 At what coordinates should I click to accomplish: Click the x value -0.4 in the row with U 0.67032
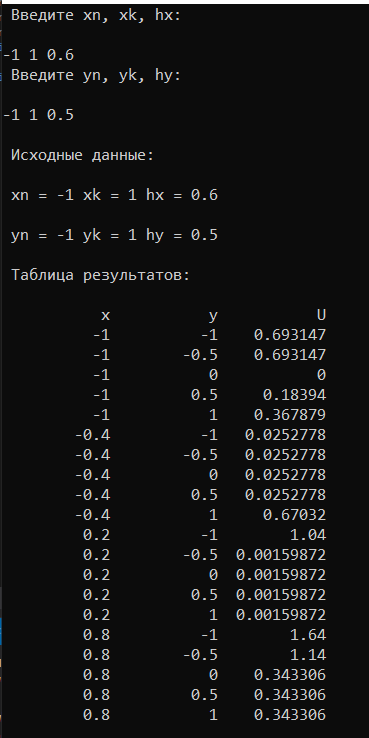(x=92, y=515)
